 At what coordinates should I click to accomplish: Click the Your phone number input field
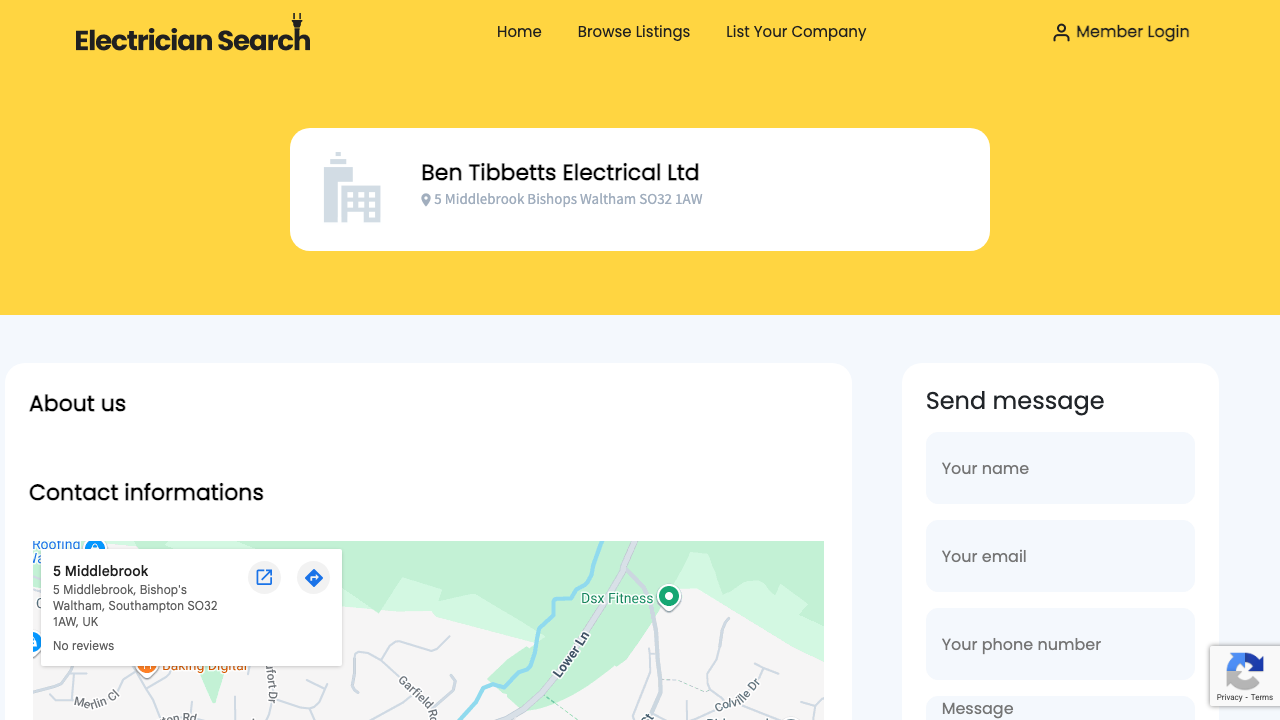click(1060, 644)
